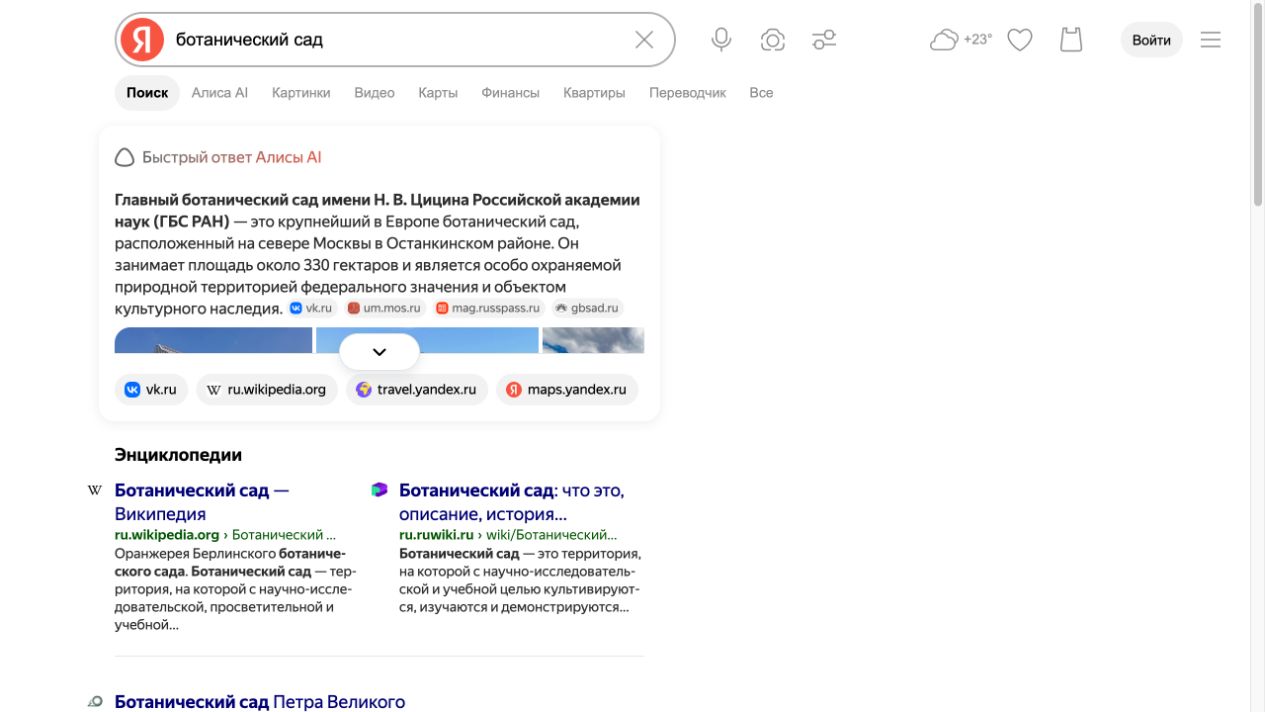Open the maps.yandex.ru source chip
Screen dimensions: 1265x712
(567, 390)
